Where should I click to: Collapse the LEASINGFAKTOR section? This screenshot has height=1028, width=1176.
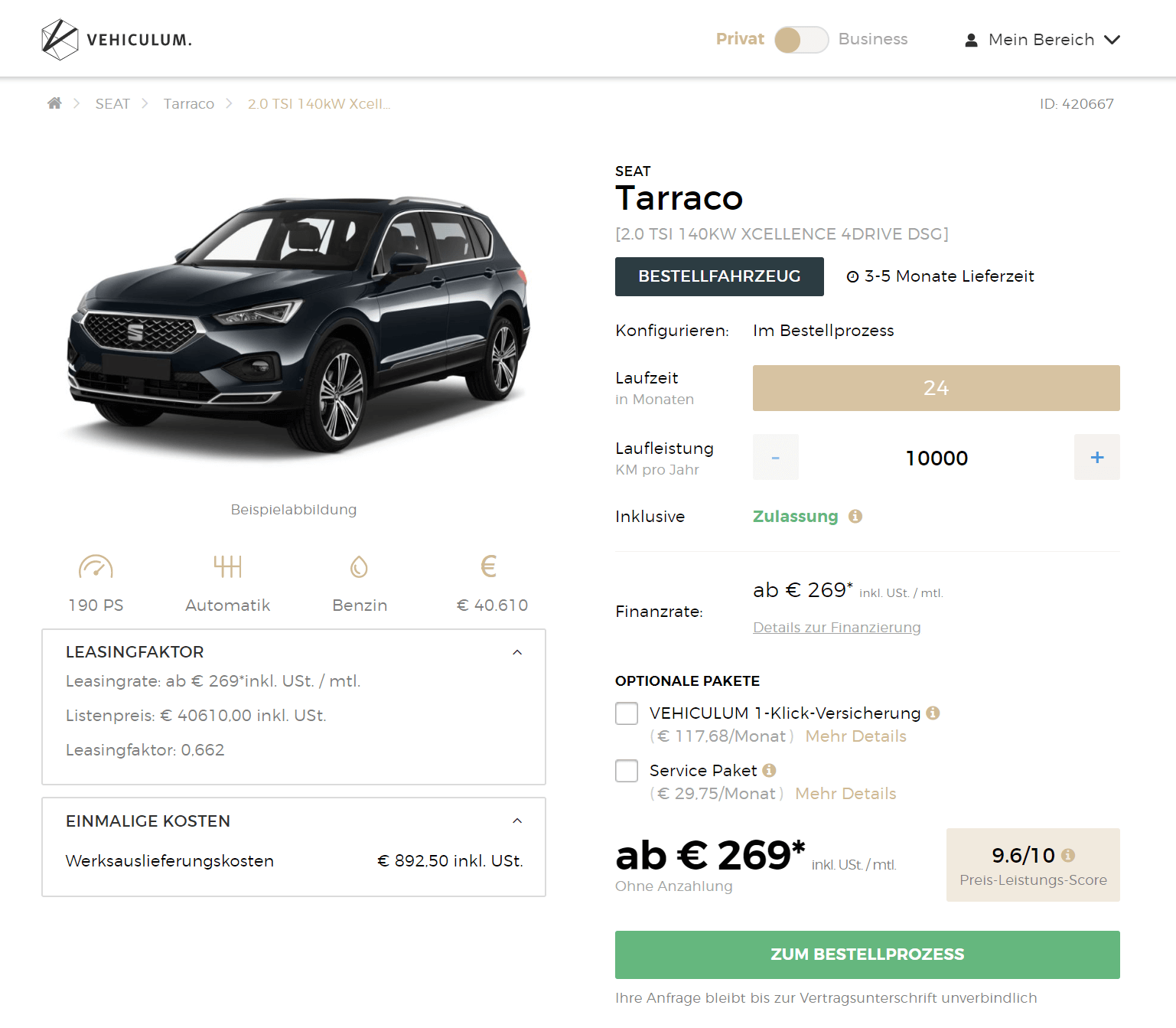pos(517,652)
